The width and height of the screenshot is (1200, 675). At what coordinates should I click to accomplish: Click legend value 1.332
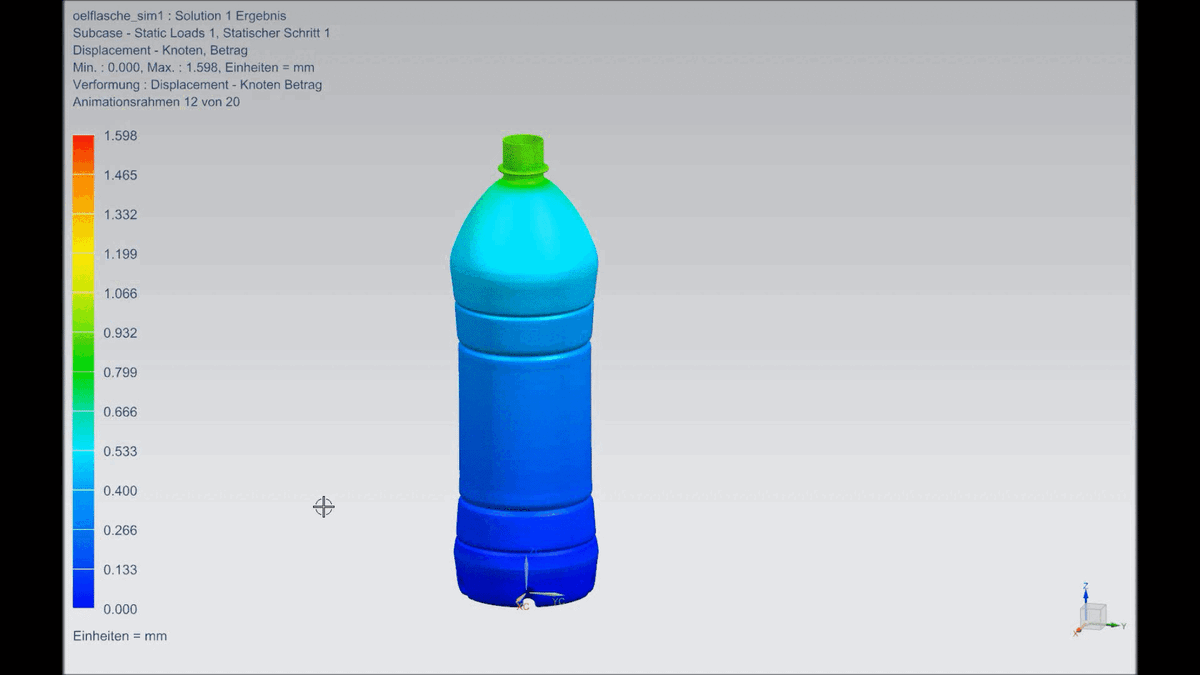pos(121,215)
